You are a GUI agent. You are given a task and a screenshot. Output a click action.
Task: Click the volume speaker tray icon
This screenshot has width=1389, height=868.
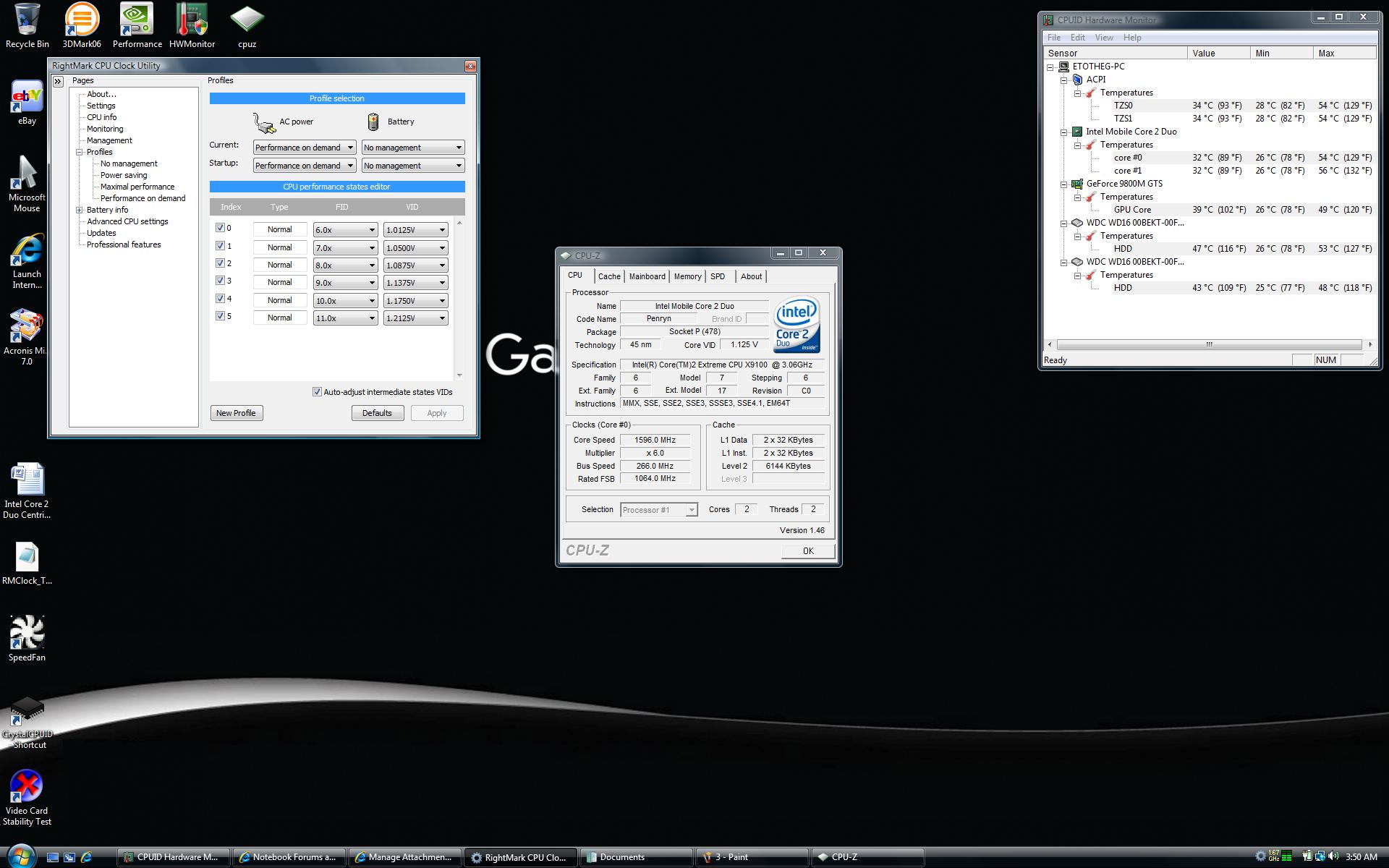click(1333, 856)
